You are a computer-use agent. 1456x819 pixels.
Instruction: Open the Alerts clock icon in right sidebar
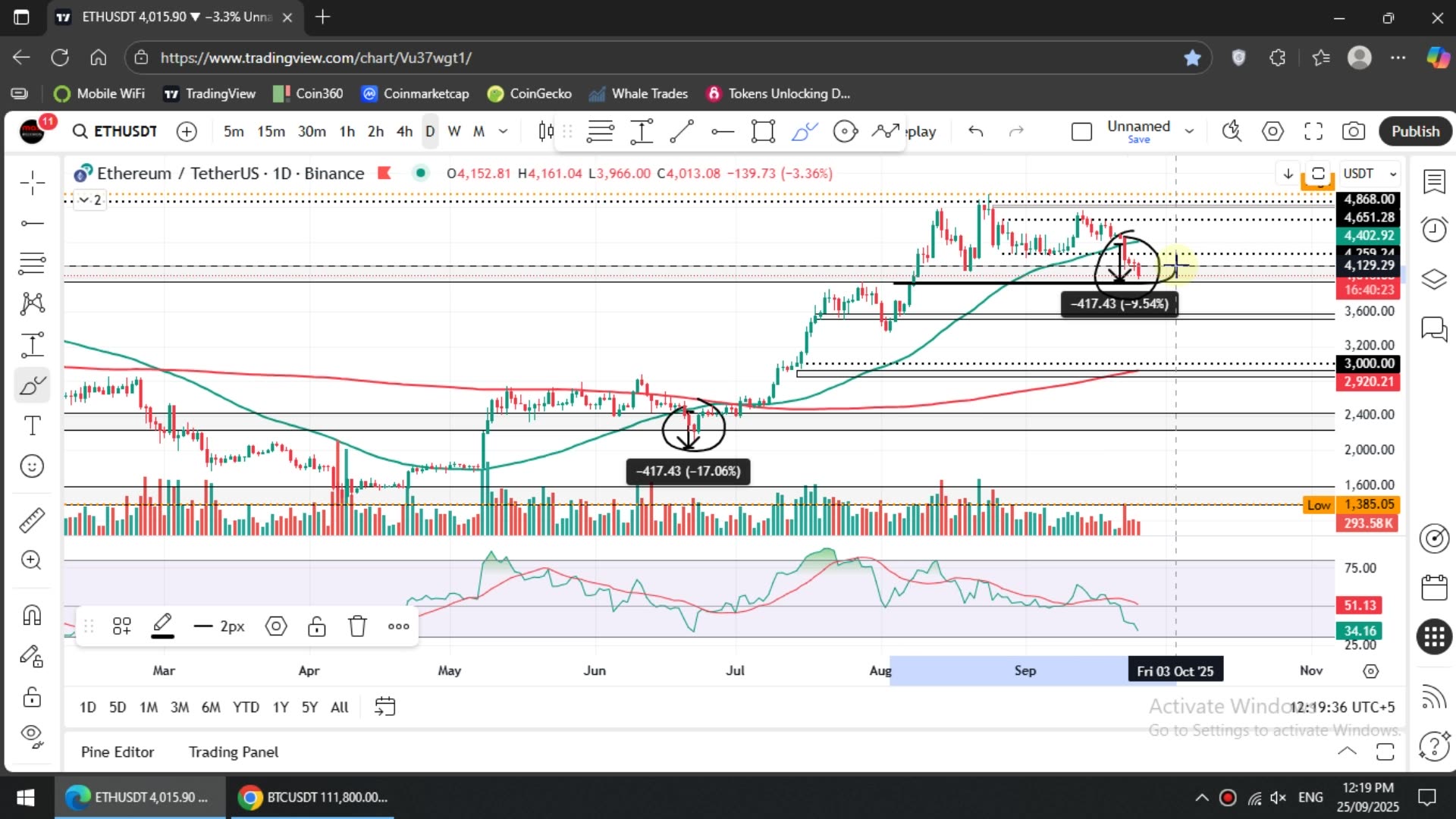(x=1434, y=229)
